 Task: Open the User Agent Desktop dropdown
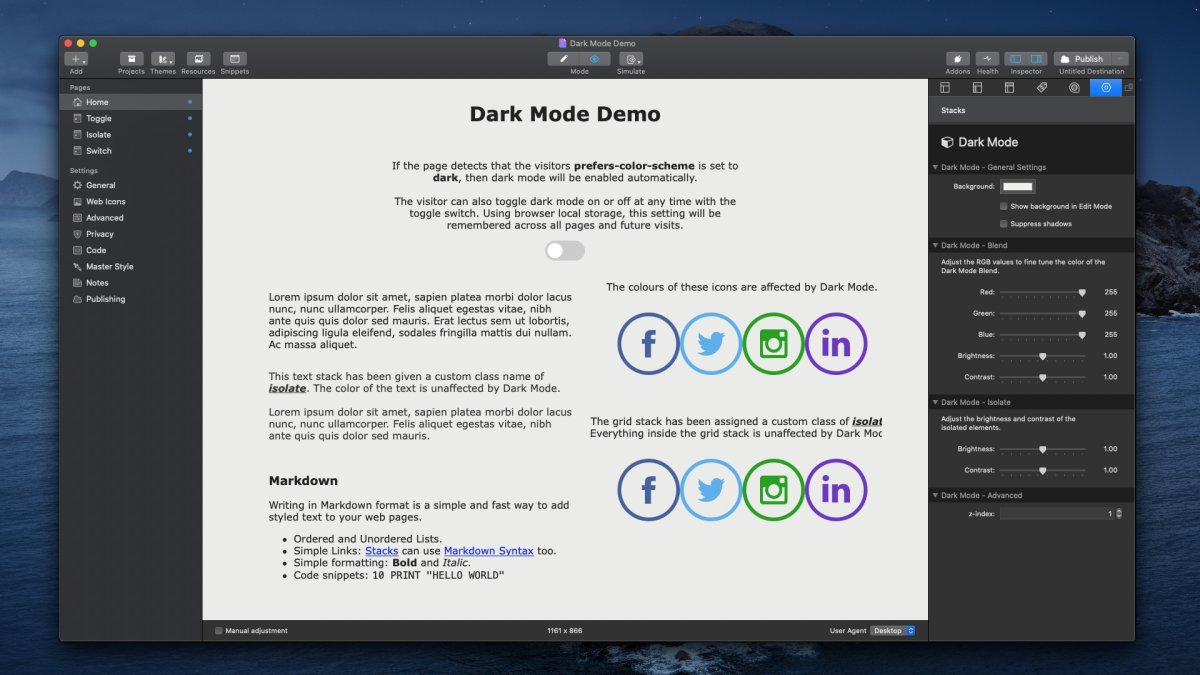click(x=892, y=630)
